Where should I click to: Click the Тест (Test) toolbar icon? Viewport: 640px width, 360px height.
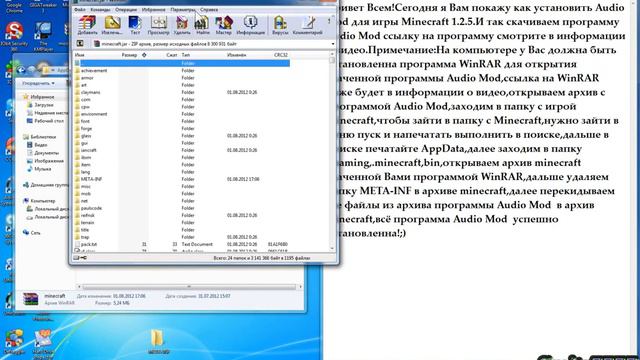click(x=135, y=25)
